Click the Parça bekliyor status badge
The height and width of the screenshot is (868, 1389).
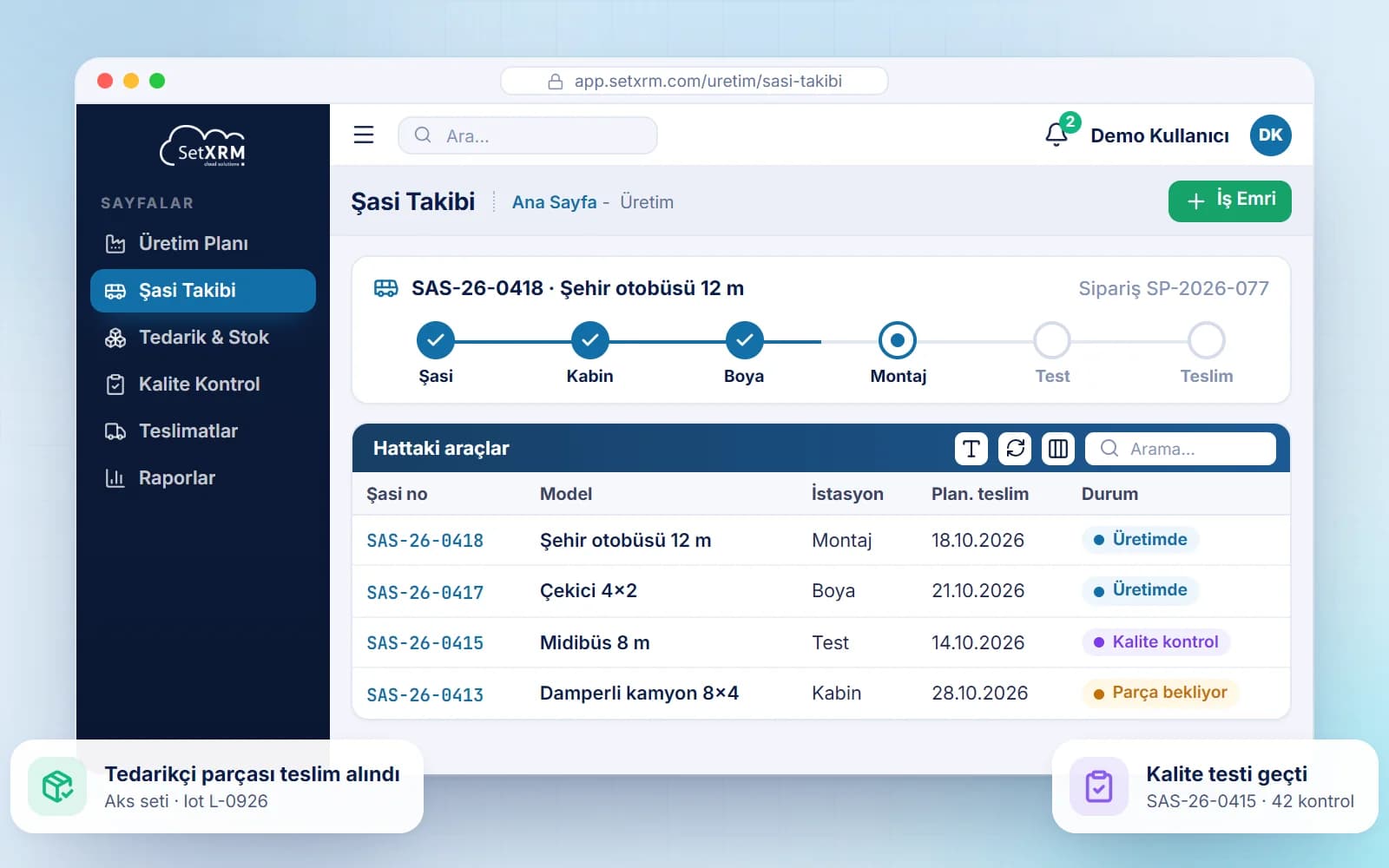(x=1160, y=693)
